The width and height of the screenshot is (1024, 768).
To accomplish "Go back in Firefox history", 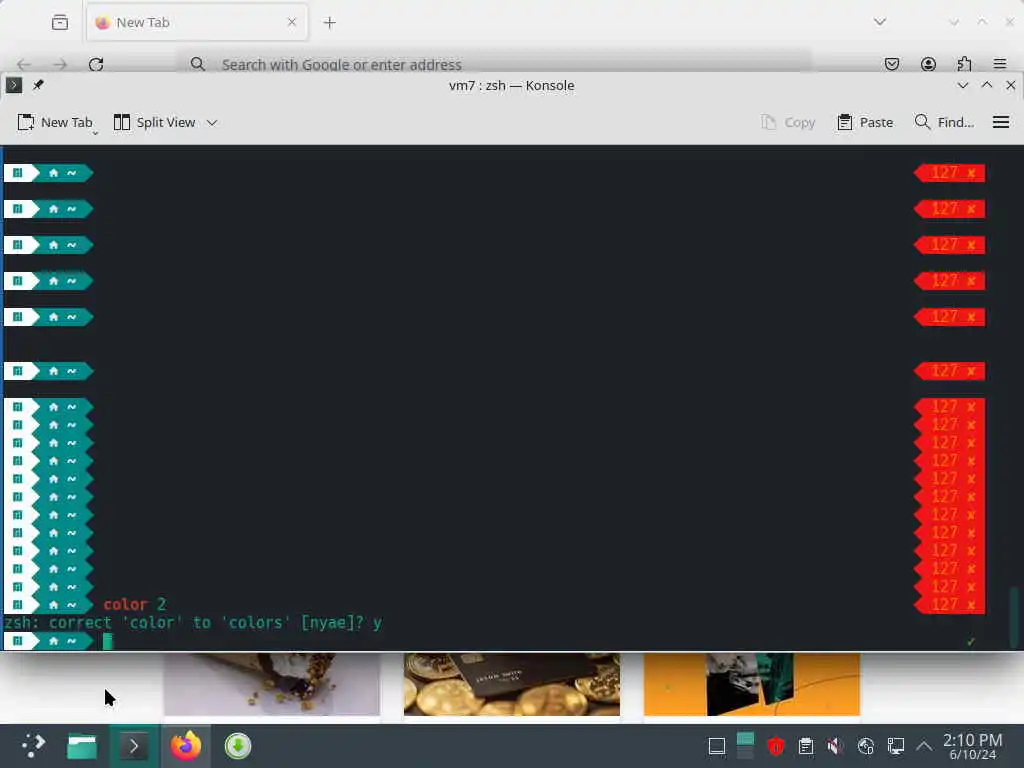I will pyautogui.click(x=24, y=64).
